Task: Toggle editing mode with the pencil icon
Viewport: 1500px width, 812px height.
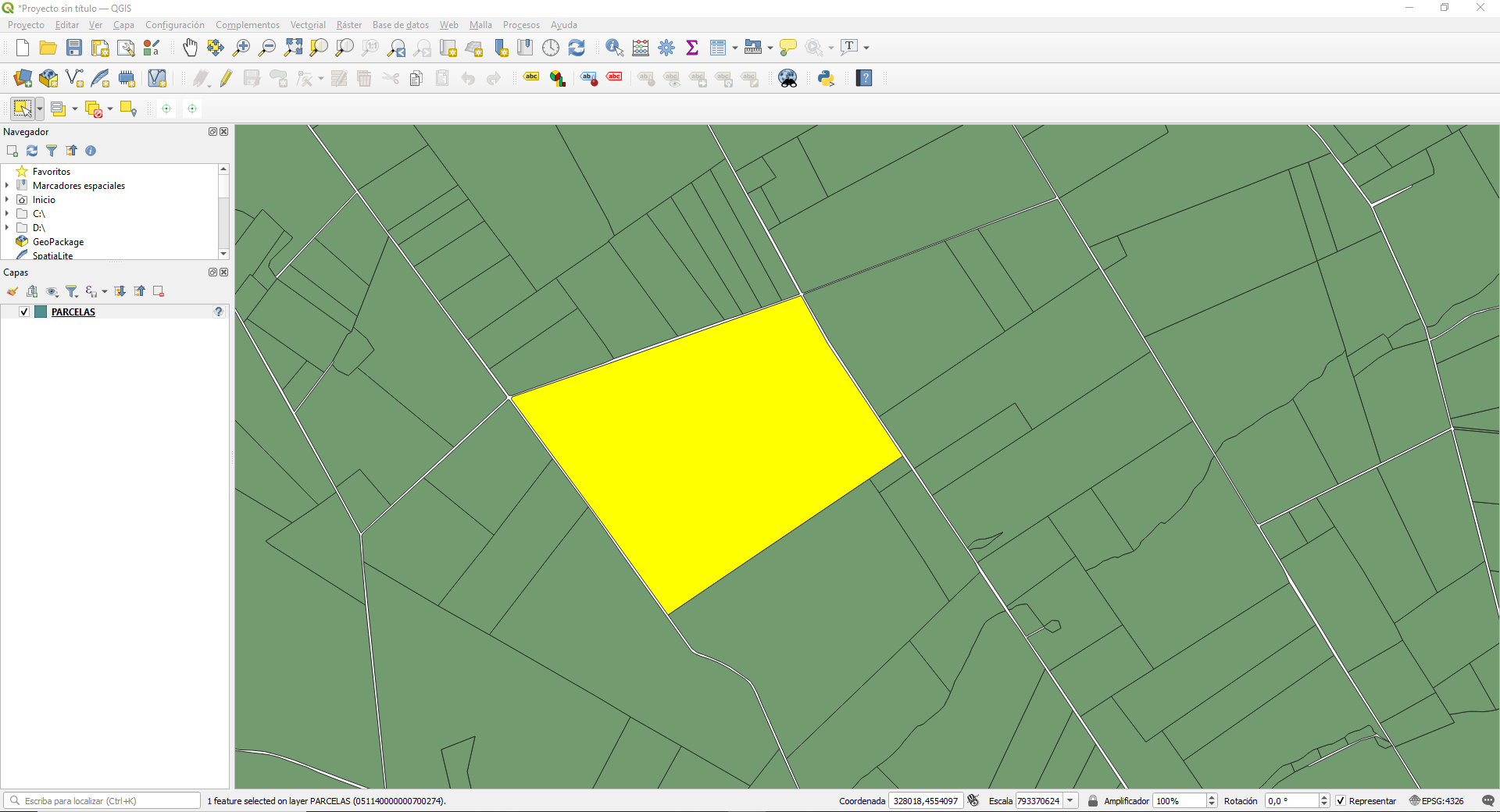Action: (x=226, y=78)
